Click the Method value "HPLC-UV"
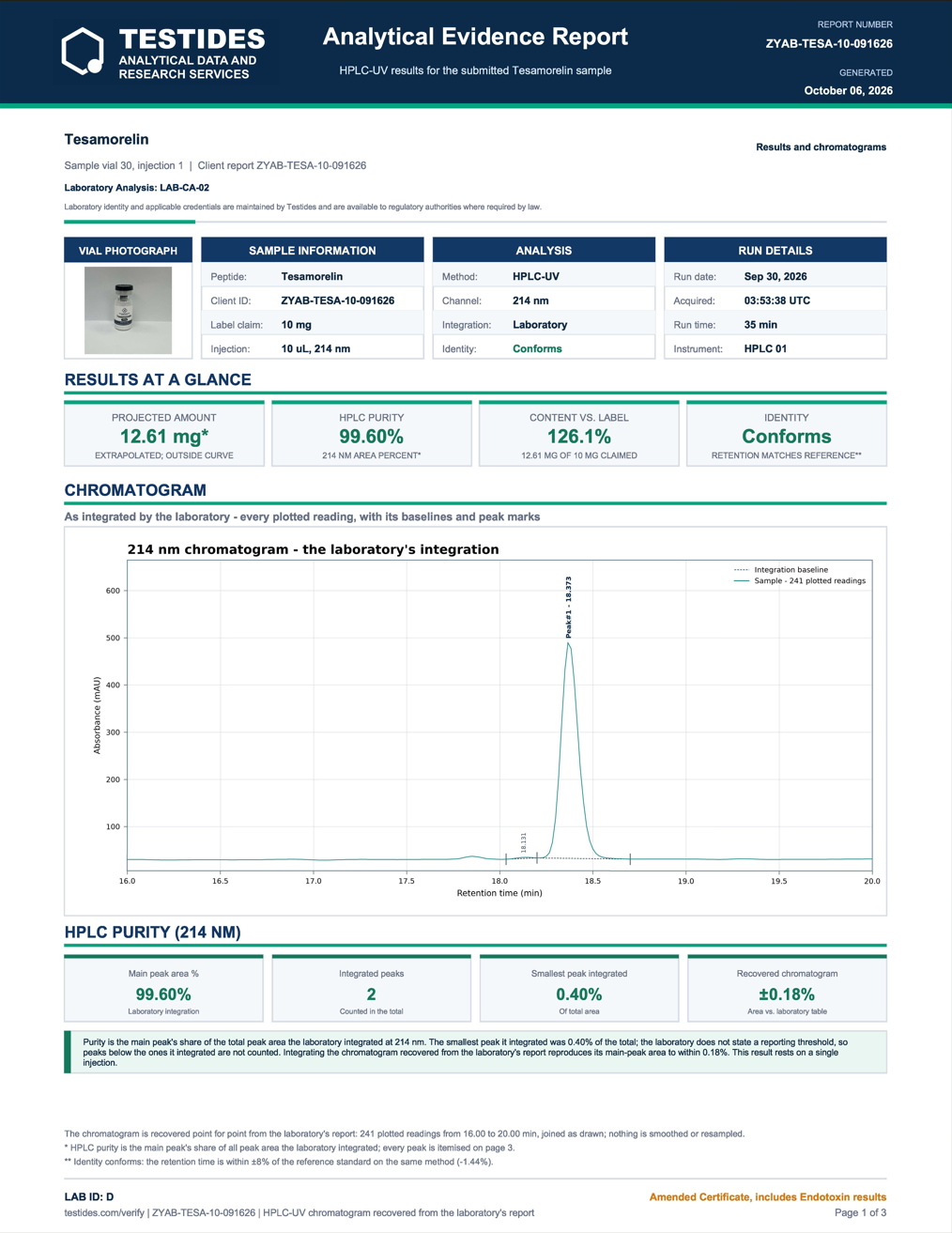Viewport: 952px width, 1233px height. pyautogui.click(x=536, y=277)
